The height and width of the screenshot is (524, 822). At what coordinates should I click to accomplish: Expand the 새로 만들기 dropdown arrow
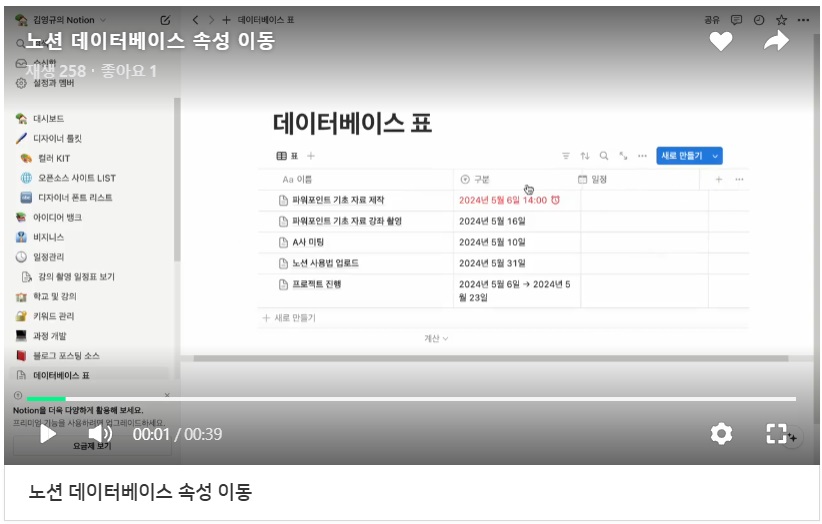pos(715,156)
